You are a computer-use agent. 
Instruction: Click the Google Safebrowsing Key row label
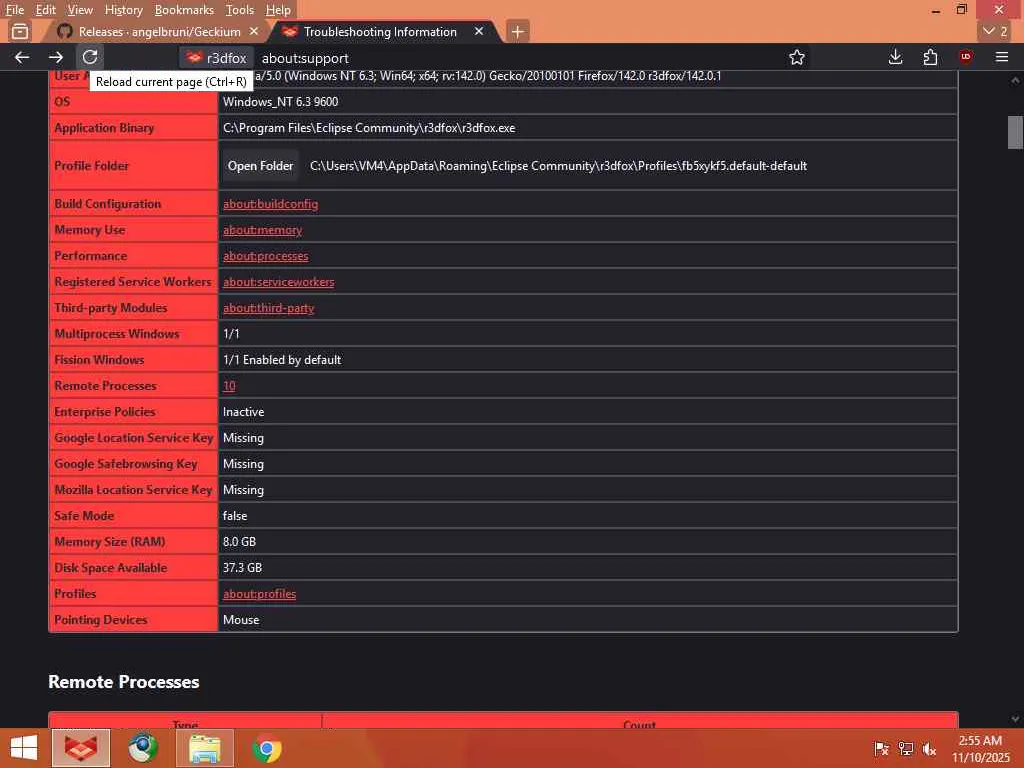[126, 464]
